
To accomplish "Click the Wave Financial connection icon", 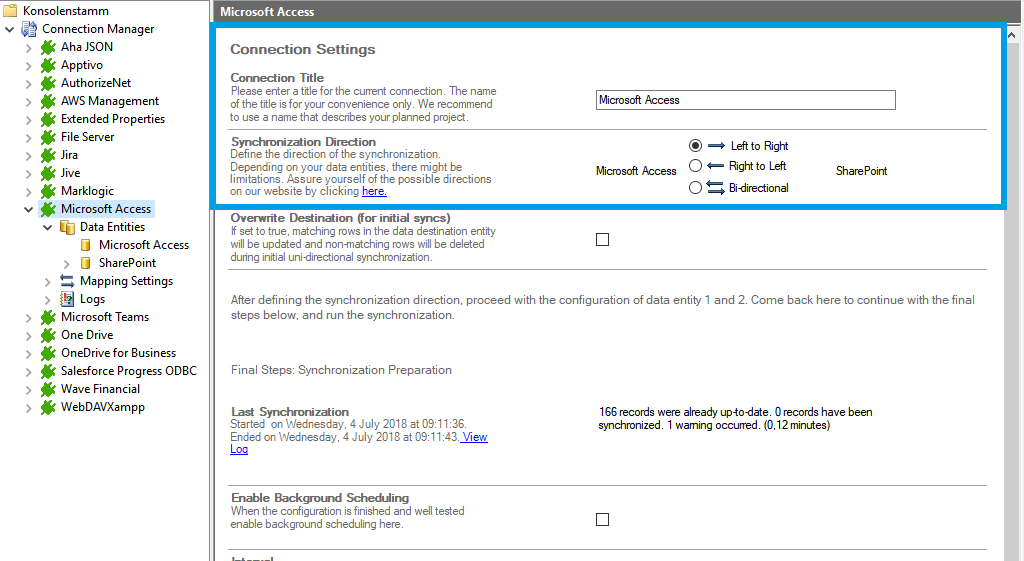I will 48,389.
